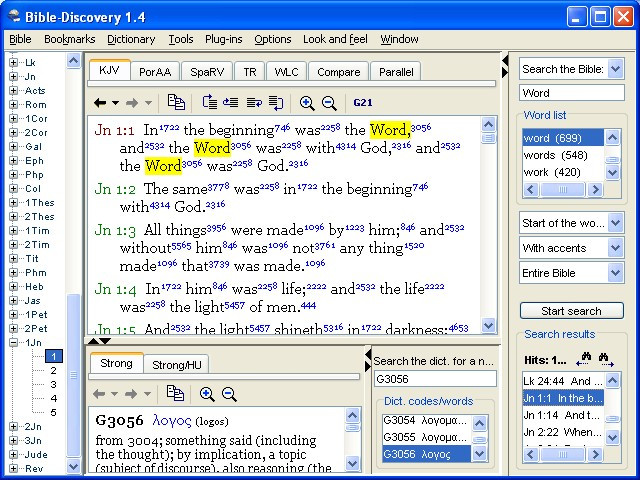
Task: Open the Start of the word dropdown
Action: point(615,223)
